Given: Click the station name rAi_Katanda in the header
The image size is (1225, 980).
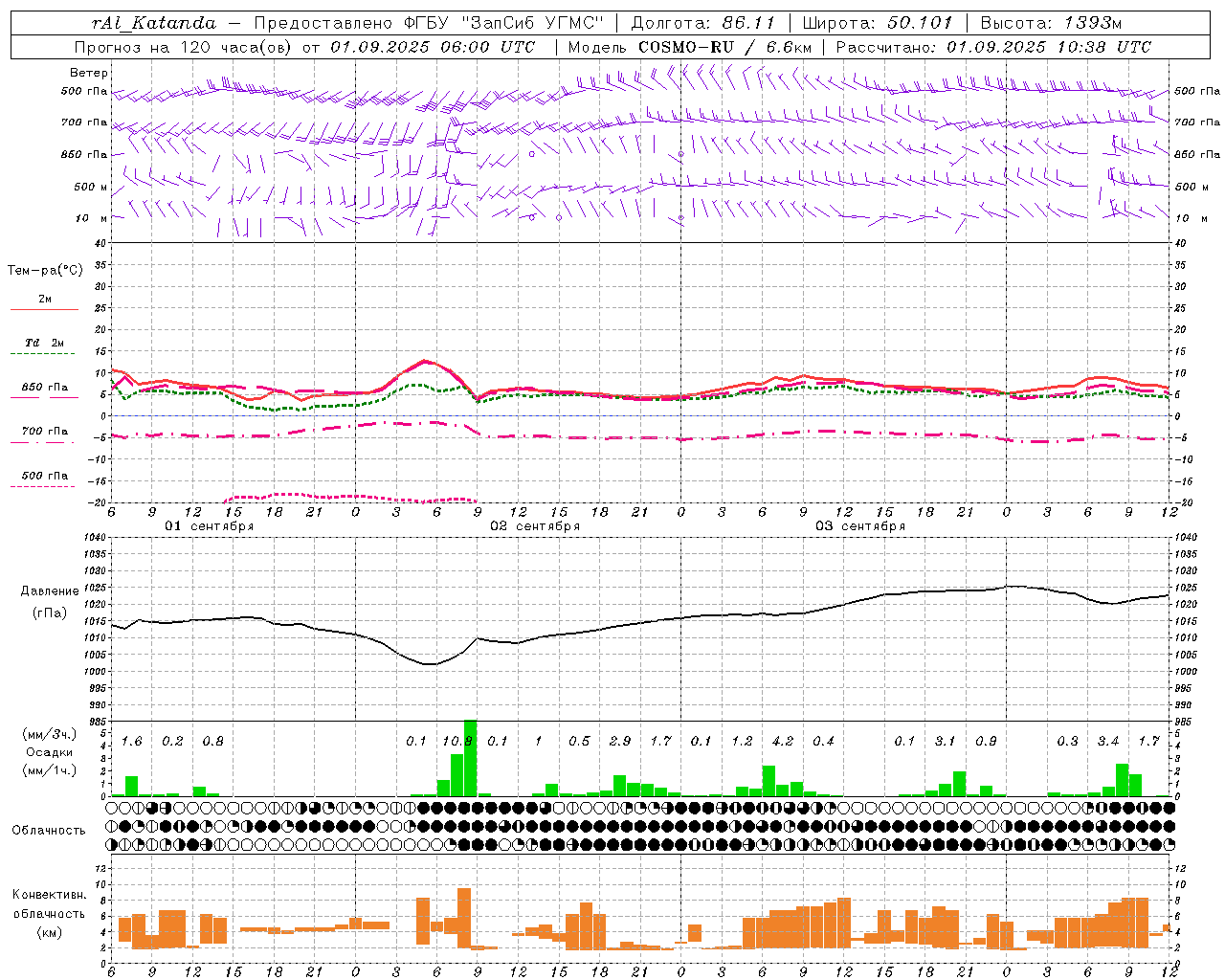Looking at the screenshot, I should coord(155,23).
